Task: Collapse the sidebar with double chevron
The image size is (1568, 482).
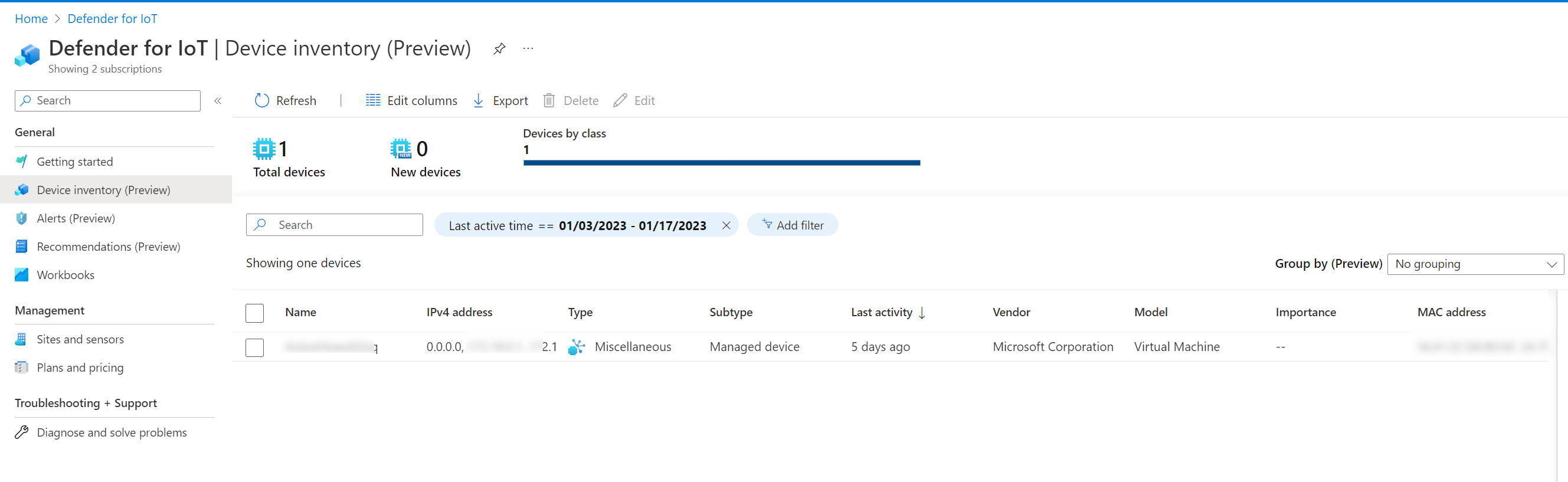Action: (218, 101)
